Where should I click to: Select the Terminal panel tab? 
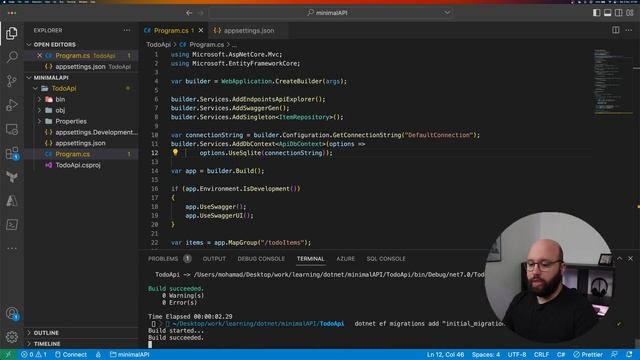(311, 258)
